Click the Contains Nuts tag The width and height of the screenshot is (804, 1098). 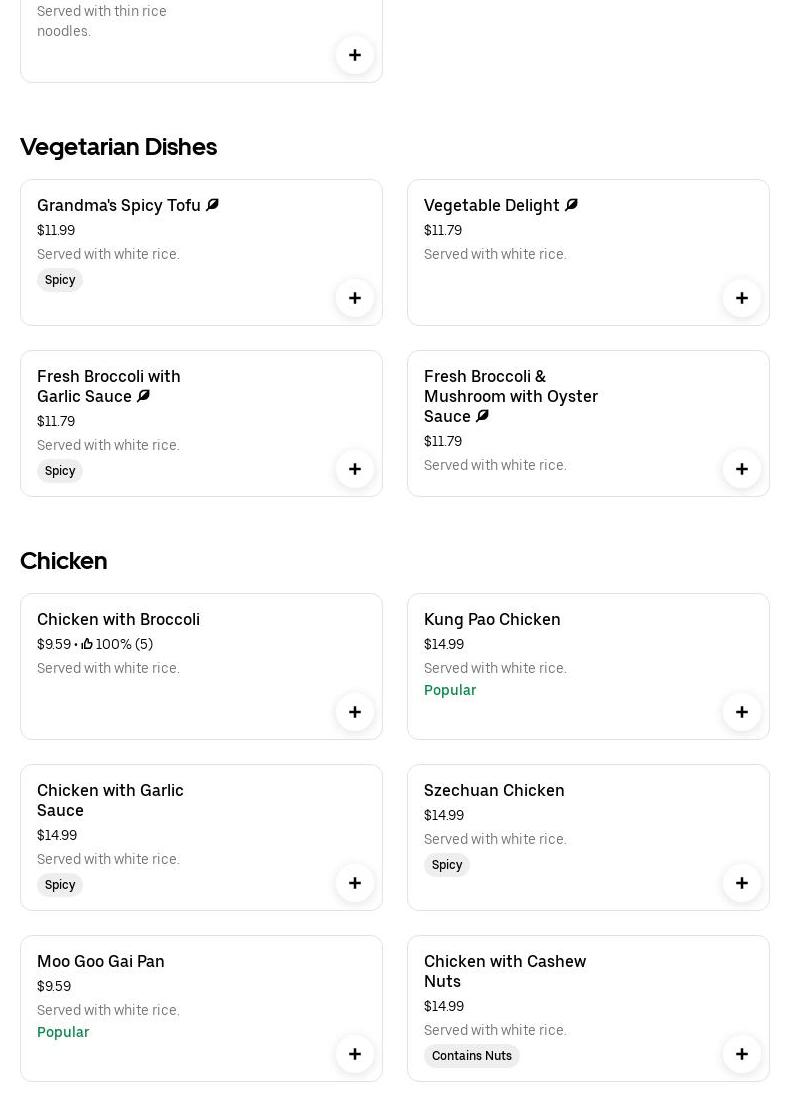point(472,1056)
